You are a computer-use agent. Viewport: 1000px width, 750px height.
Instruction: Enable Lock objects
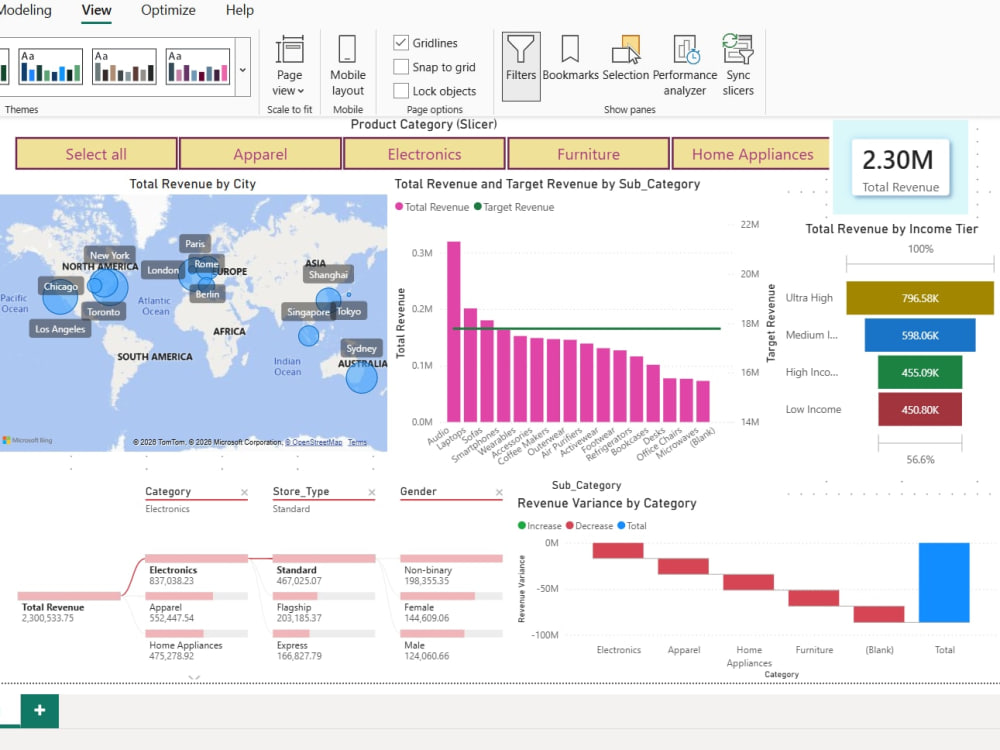point(401,91)
